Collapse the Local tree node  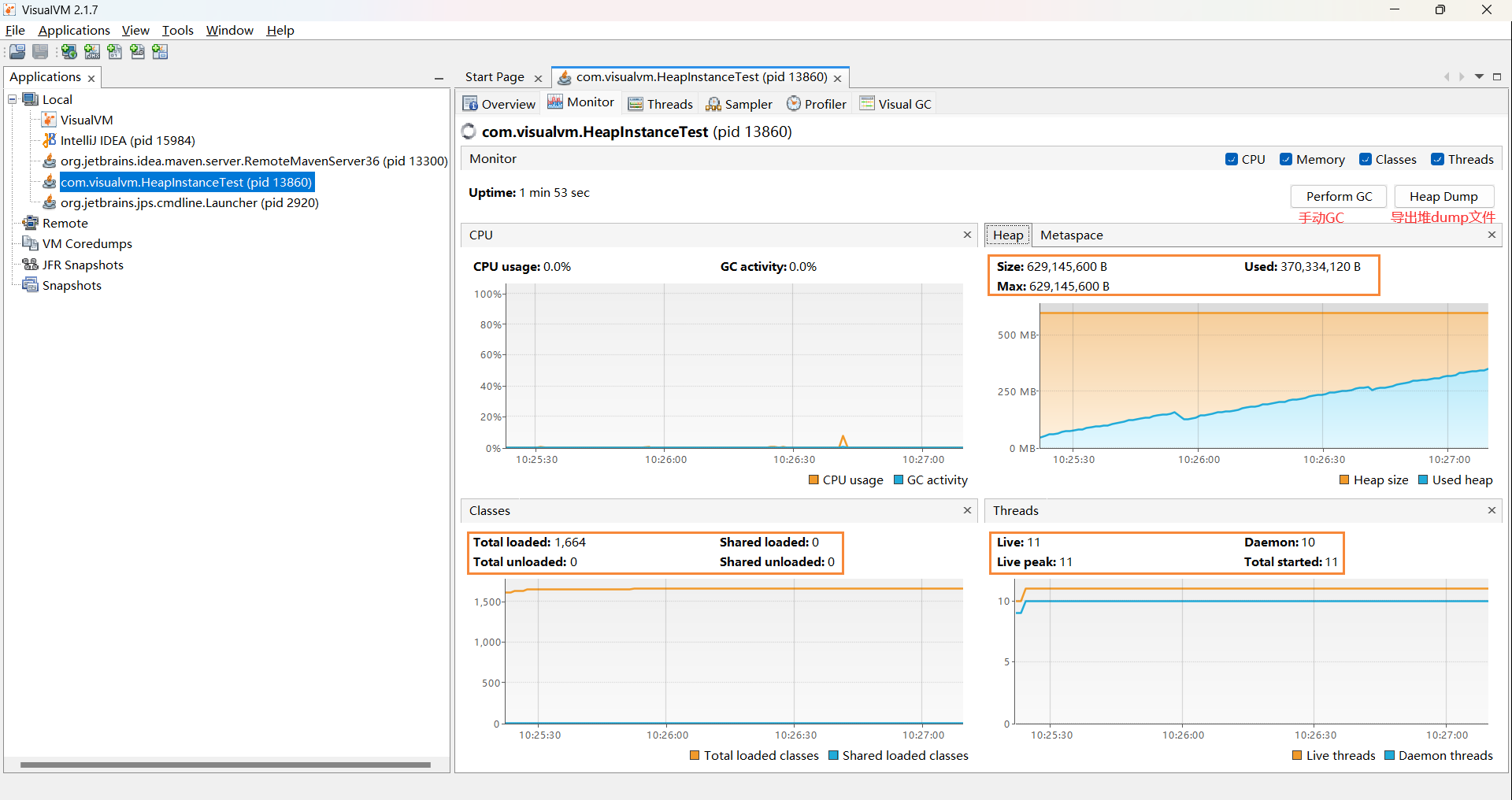pos(13,99)
